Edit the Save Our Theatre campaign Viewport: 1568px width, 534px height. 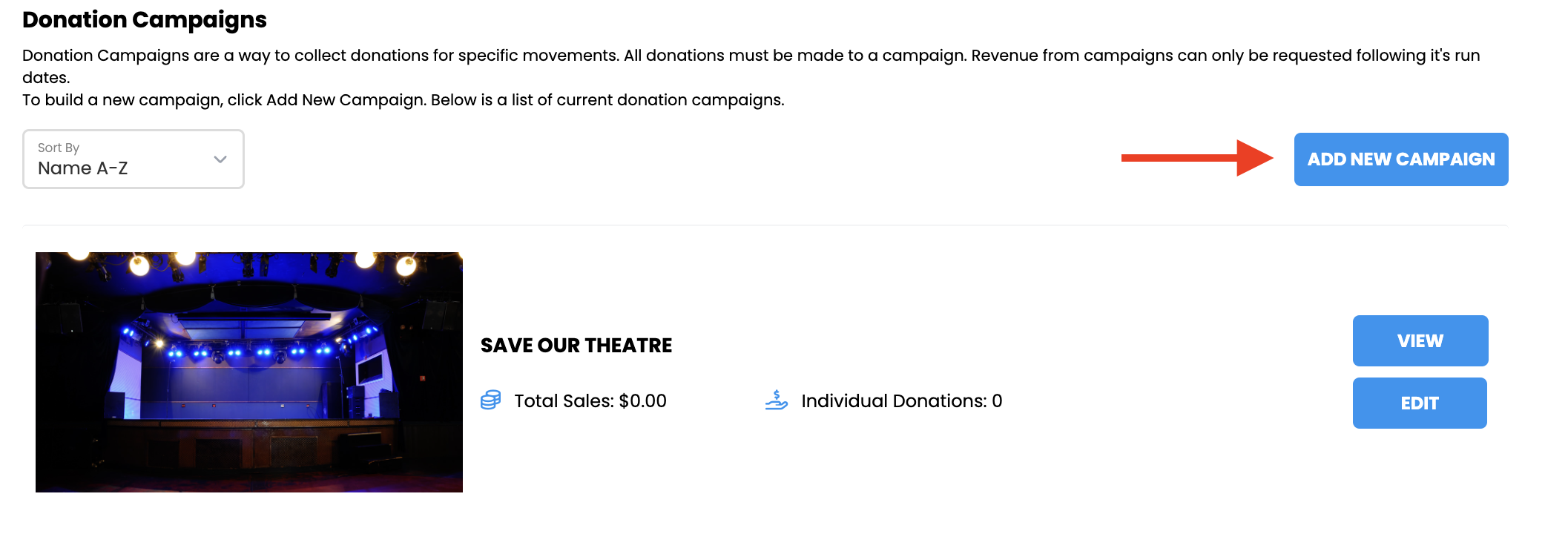[1420, 403]
